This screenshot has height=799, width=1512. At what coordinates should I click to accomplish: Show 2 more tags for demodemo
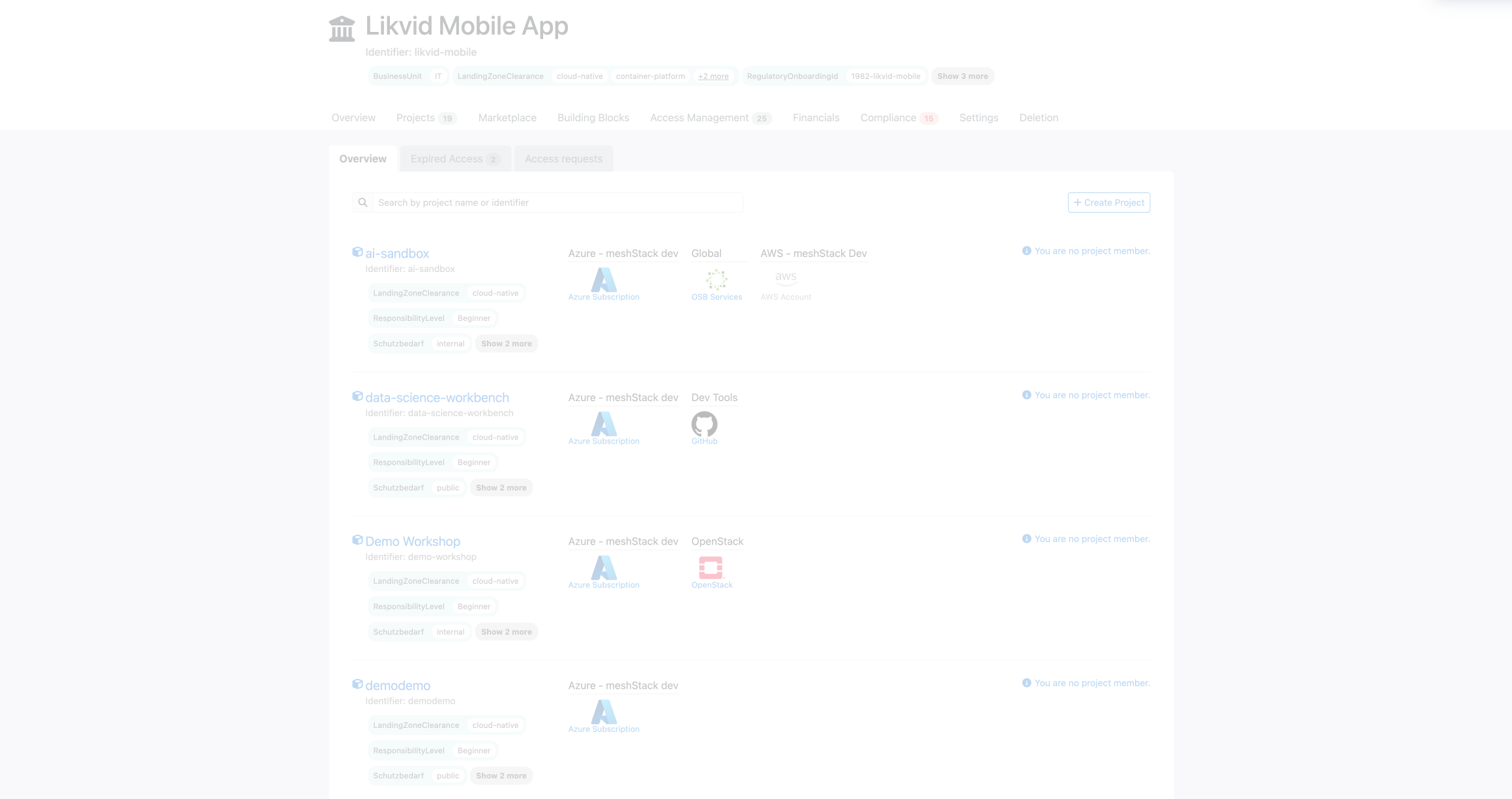click(501, 776)
